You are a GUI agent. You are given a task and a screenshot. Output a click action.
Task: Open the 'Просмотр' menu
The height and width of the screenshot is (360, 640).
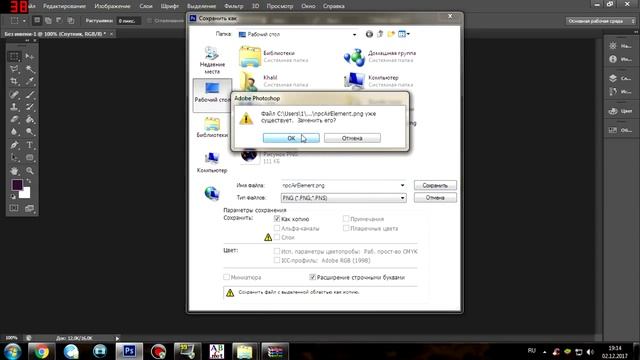coord(280,6)
